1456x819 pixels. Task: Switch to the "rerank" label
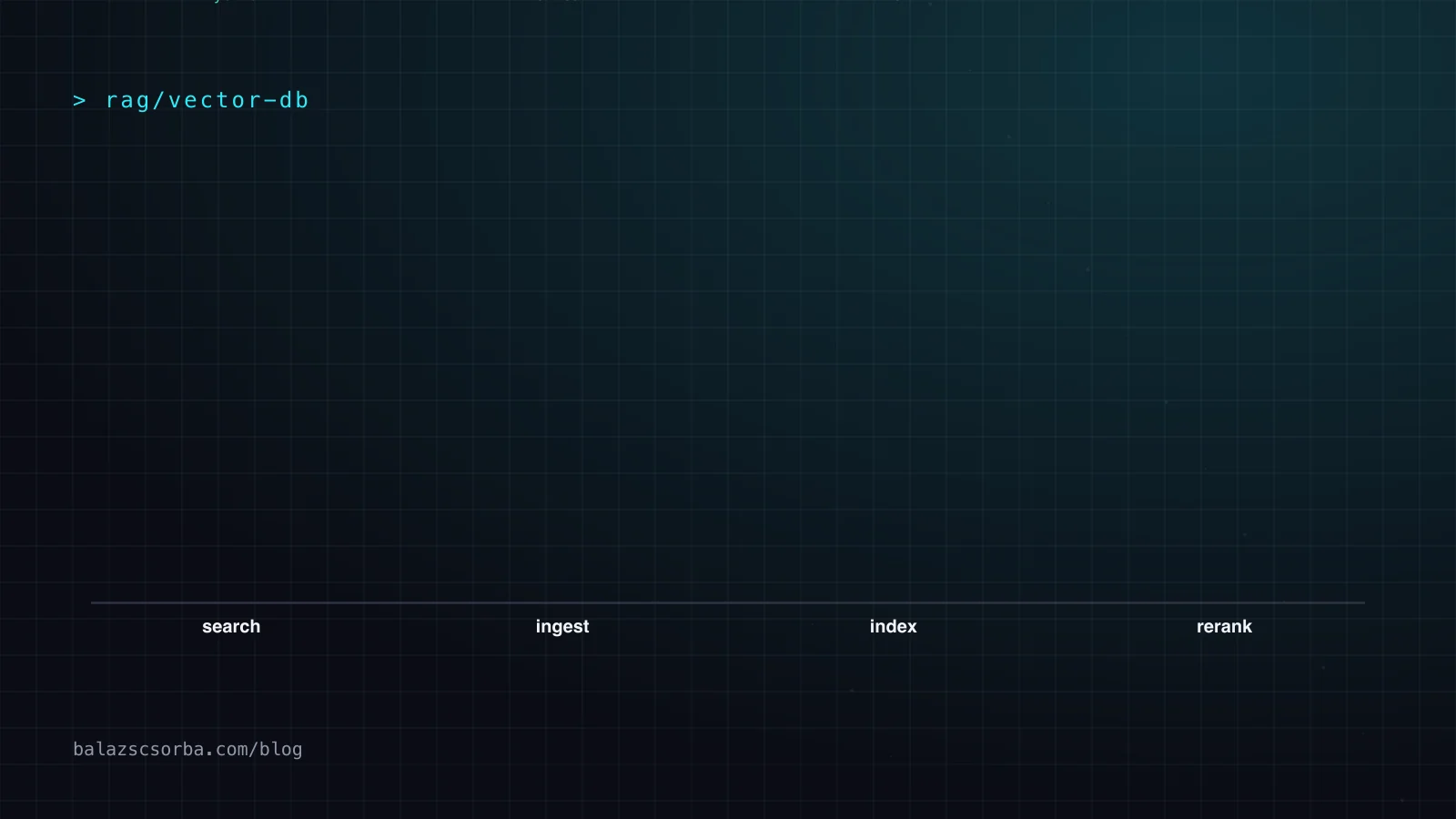(x=1224, y=626)
